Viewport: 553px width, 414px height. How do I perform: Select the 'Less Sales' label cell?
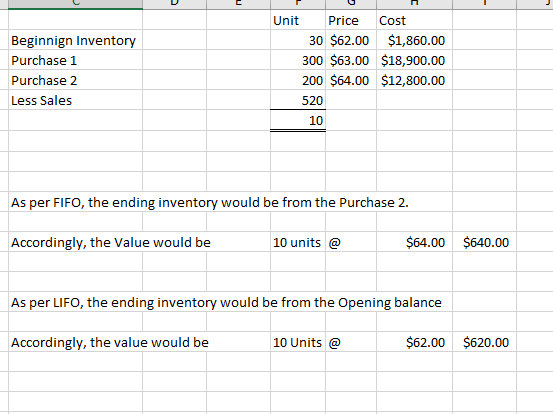(75, 101)
